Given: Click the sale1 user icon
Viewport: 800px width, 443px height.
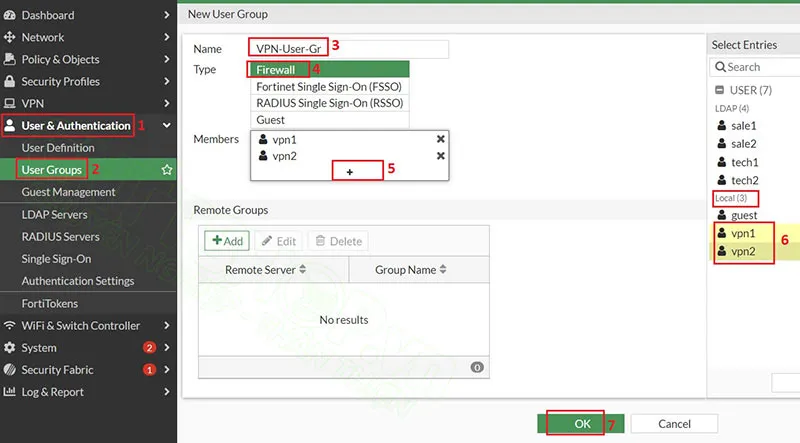Looking at the screenshot, I should tap(721, 125).
